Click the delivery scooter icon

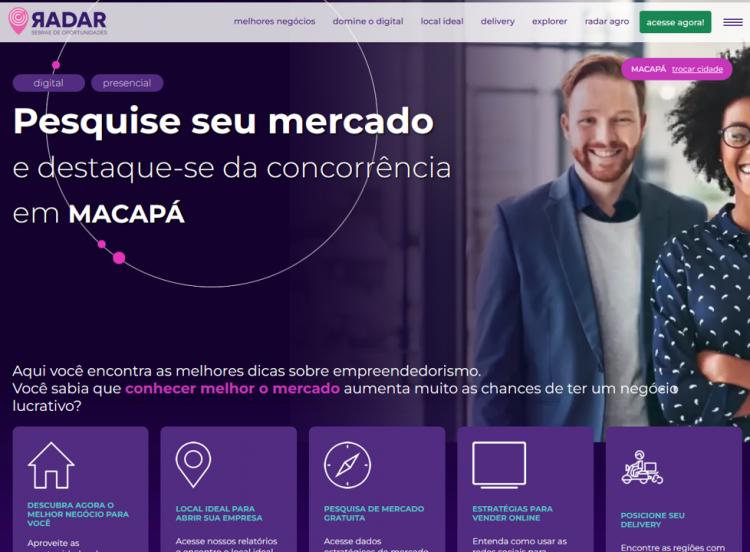642,467
